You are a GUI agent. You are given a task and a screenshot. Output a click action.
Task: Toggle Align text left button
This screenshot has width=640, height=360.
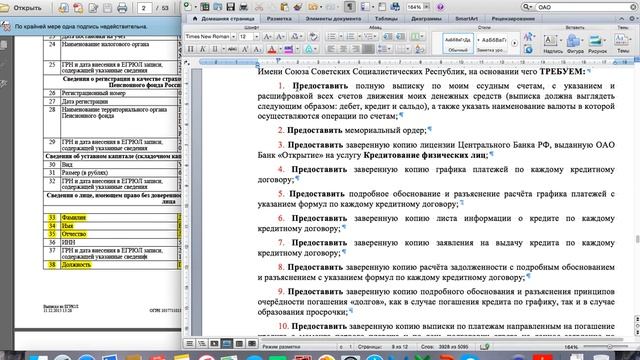331,49
